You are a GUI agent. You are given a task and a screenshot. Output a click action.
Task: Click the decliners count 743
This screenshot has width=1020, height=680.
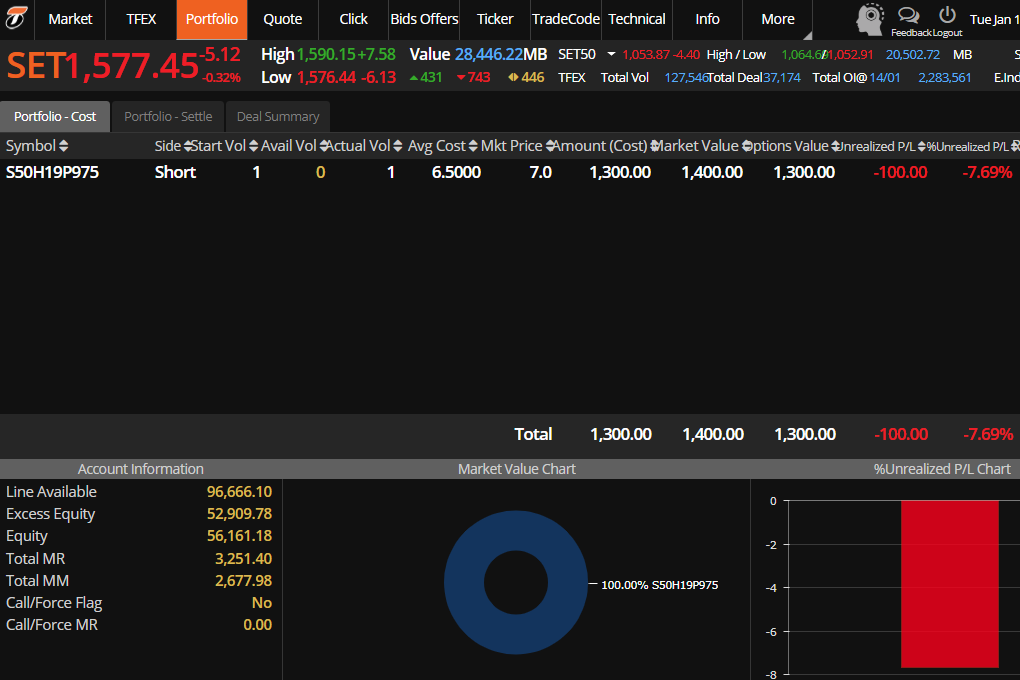coord(479,77)
